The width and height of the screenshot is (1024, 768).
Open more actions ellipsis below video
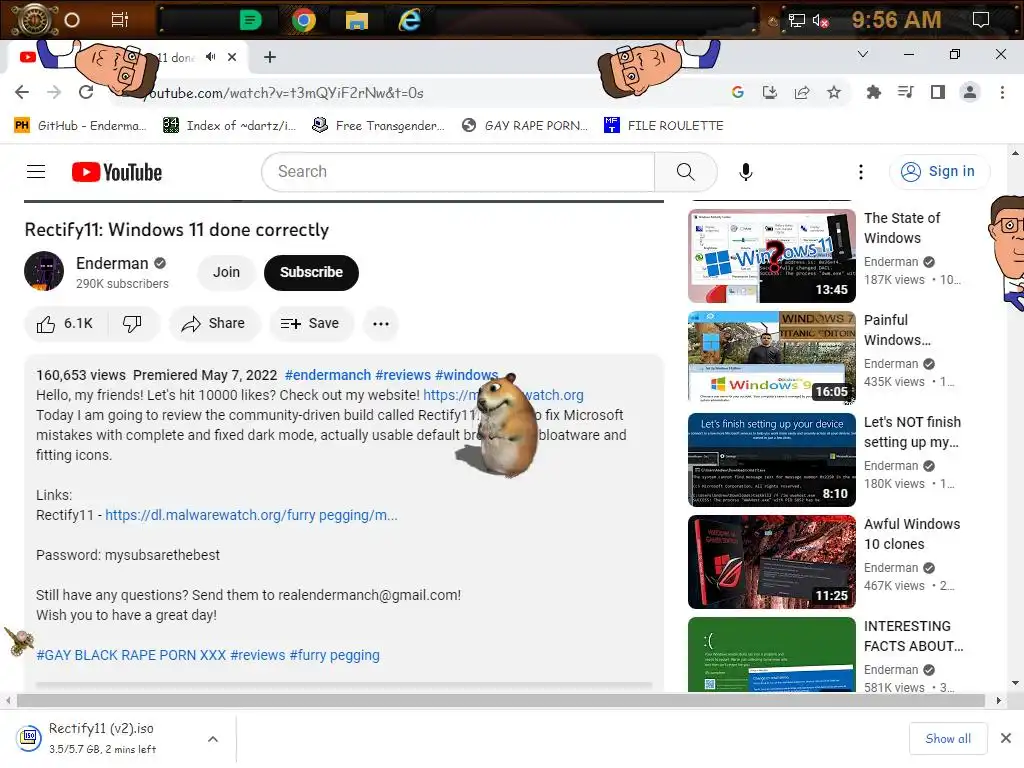coord(381,324)
